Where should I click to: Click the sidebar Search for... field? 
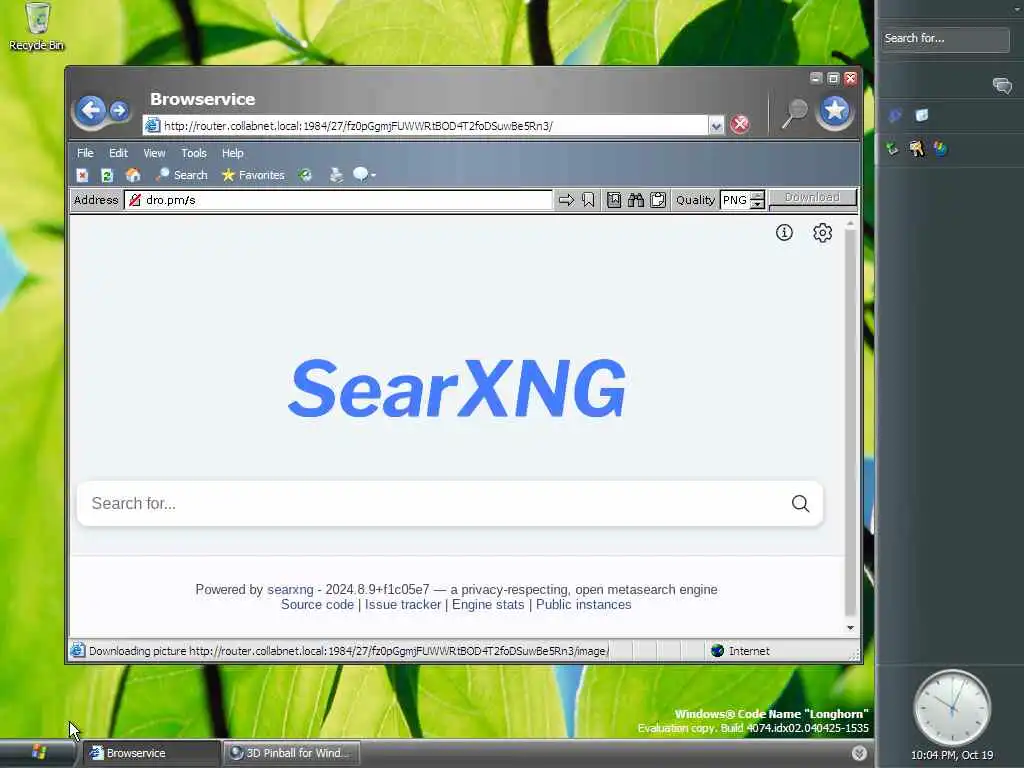[x=945, y=39]
